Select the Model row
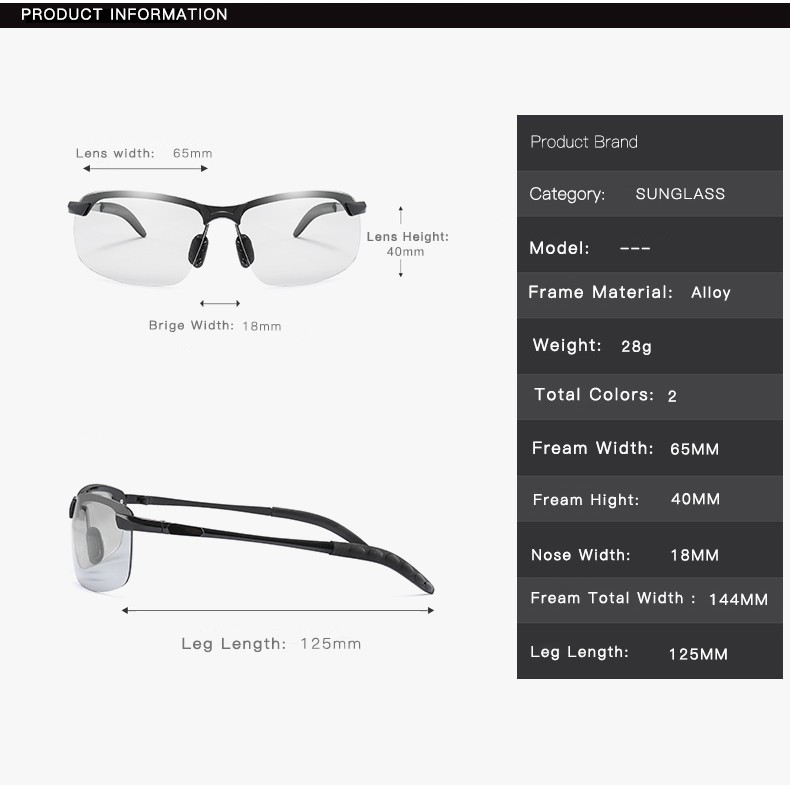The width and height of the screenshot is (790, 790). coord(649,245)
